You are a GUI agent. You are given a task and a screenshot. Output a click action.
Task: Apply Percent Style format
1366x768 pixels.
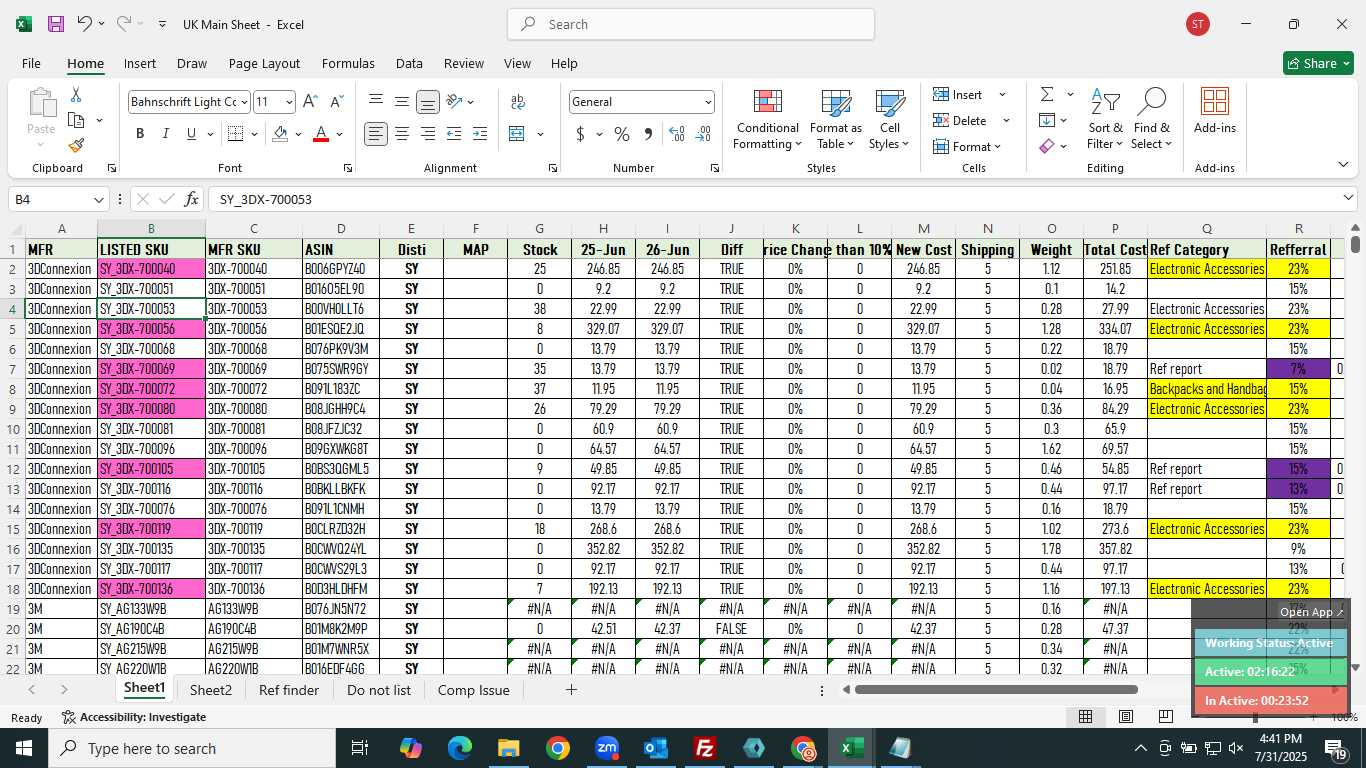pos(622,134)
